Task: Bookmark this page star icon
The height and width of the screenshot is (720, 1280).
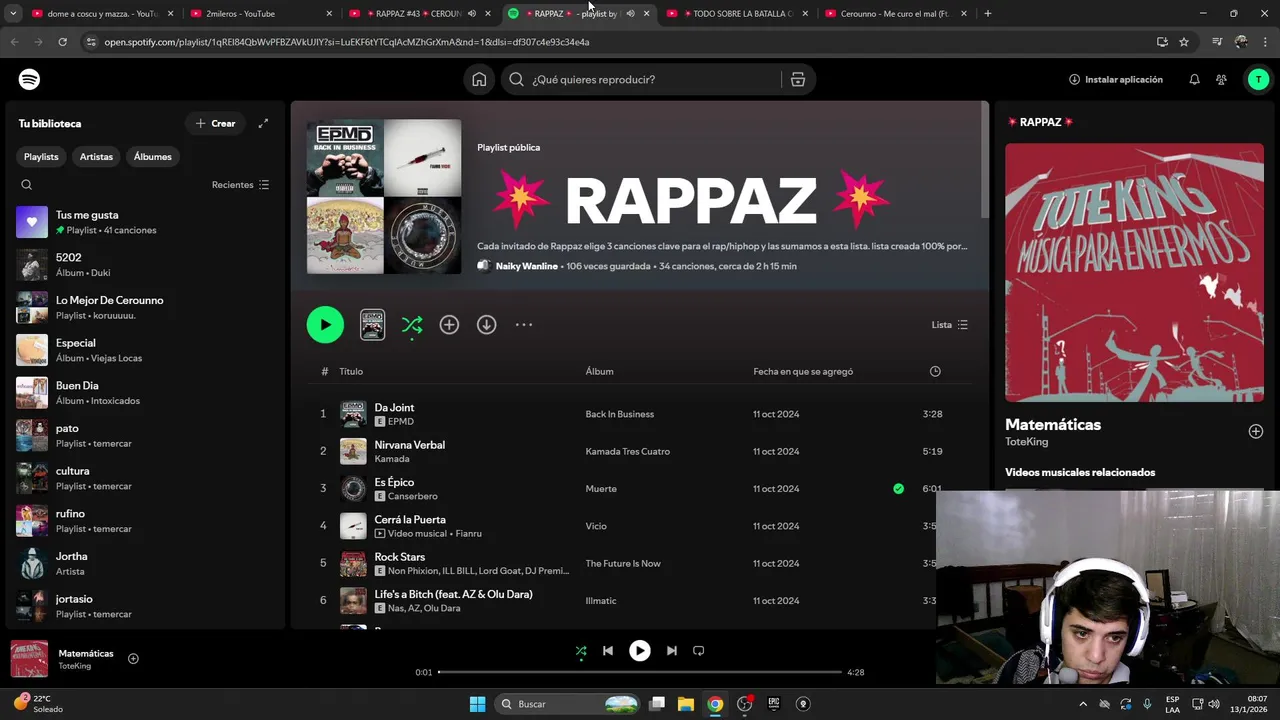Action: coord(1184,42)
